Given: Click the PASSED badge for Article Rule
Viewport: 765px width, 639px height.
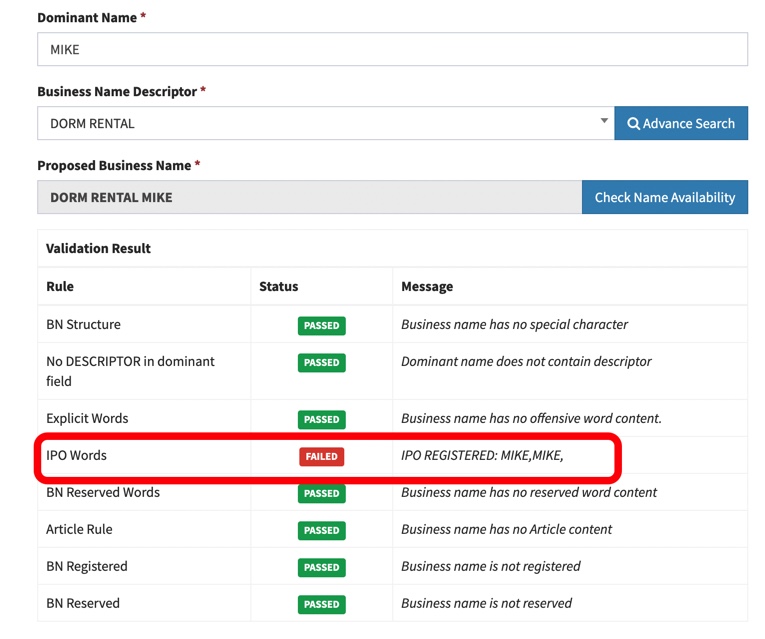Looking at the screenshot, I should pos(321,530).
